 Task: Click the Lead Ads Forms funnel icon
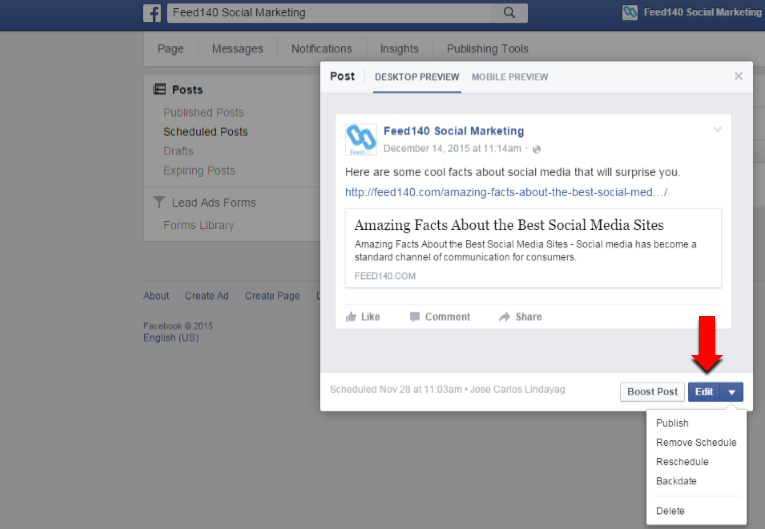click(159, 202)
